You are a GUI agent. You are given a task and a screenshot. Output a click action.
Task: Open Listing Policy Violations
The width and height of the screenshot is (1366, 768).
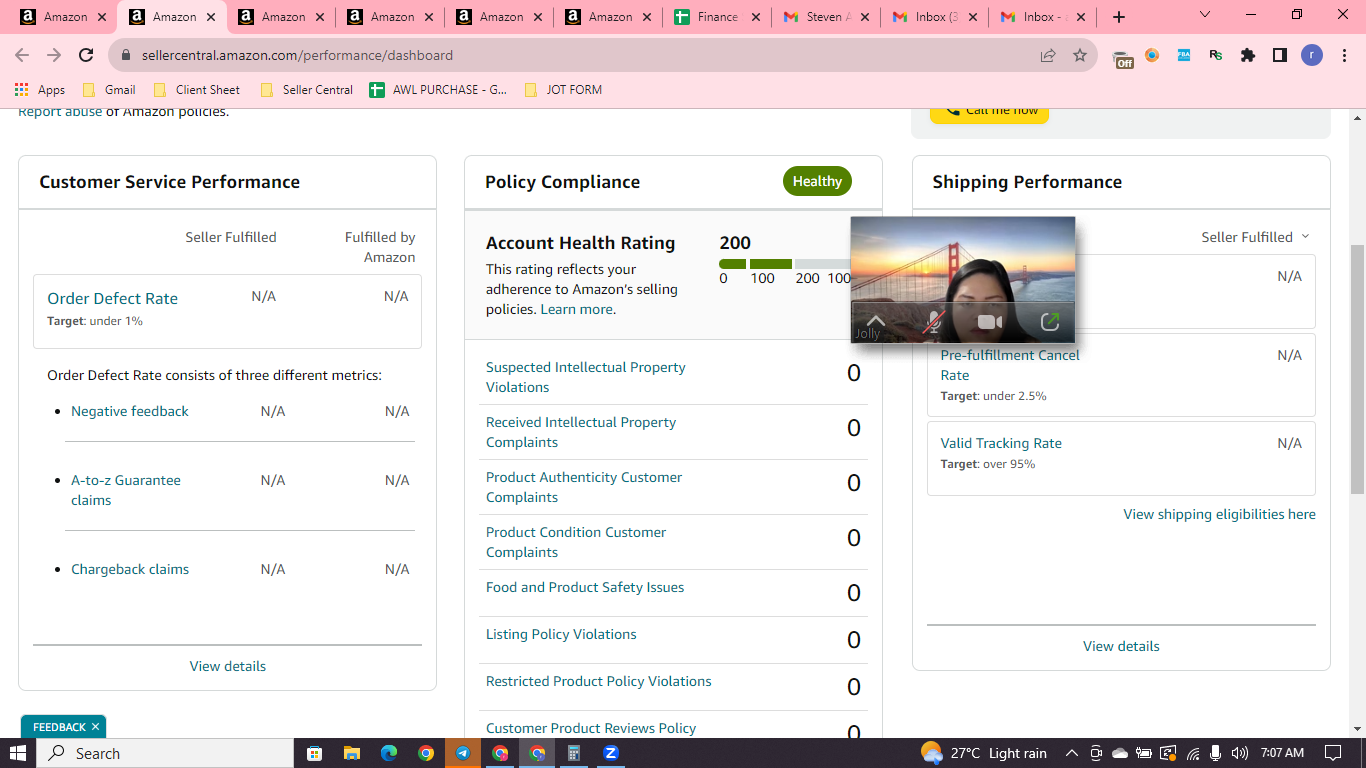(561, 634)
